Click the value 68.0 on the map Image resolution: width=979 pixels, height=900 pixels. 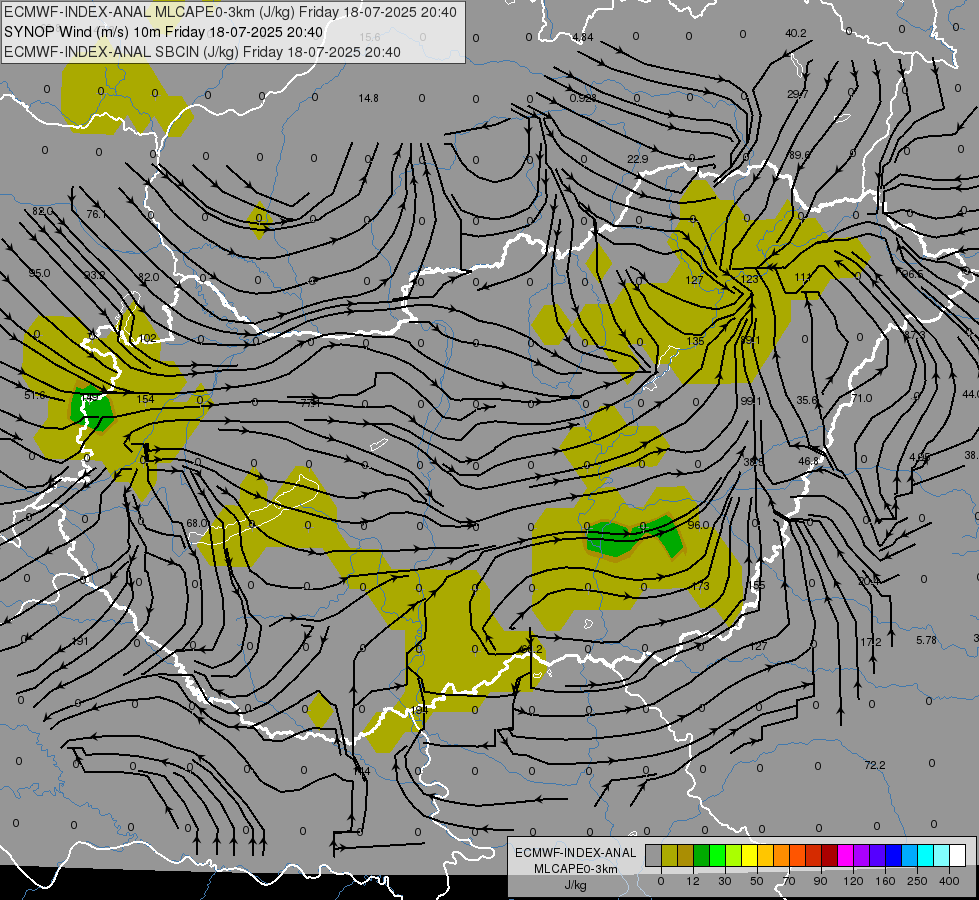point(197,523)
